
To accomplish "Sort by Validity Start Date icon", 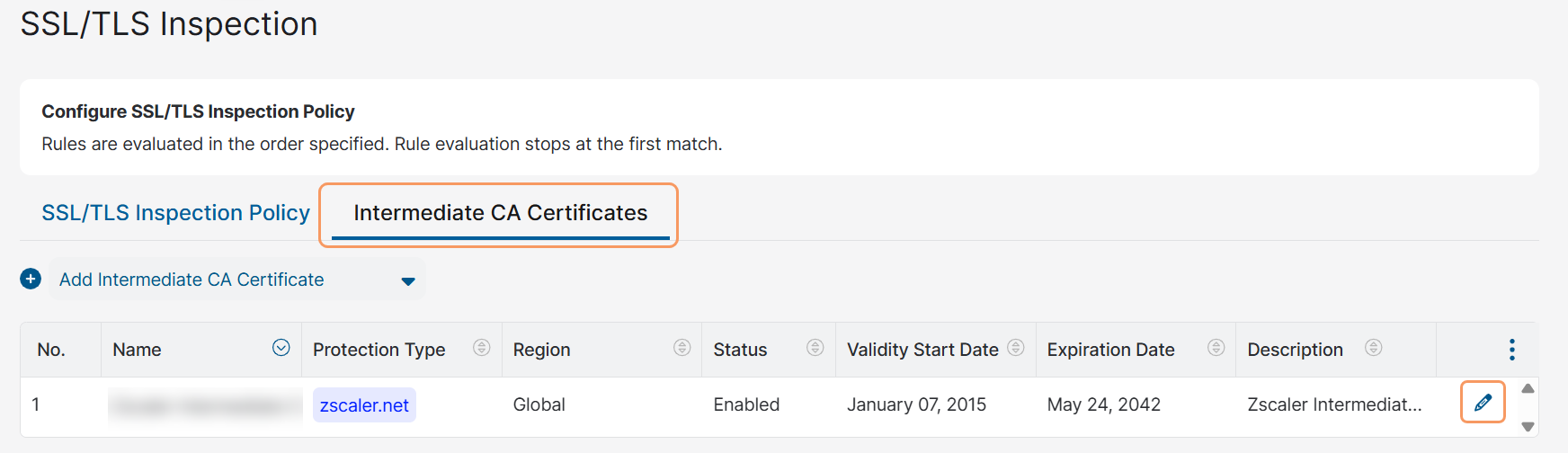I will tap(1016, 348).
